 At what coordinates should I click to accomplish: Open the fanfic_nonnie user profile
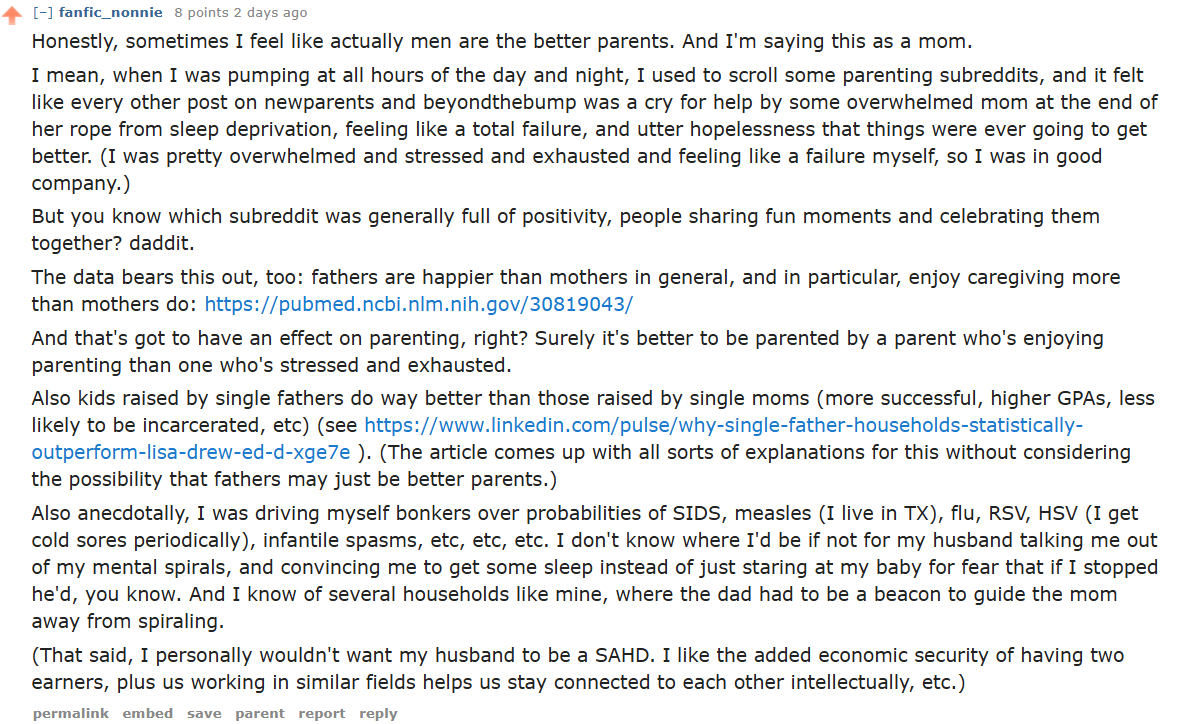click(110, 13)
